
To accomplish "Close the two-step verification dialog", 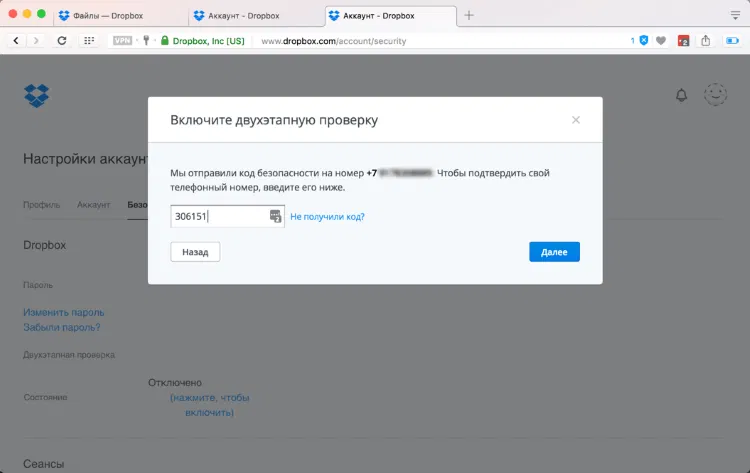I will (x=576, y=120).
